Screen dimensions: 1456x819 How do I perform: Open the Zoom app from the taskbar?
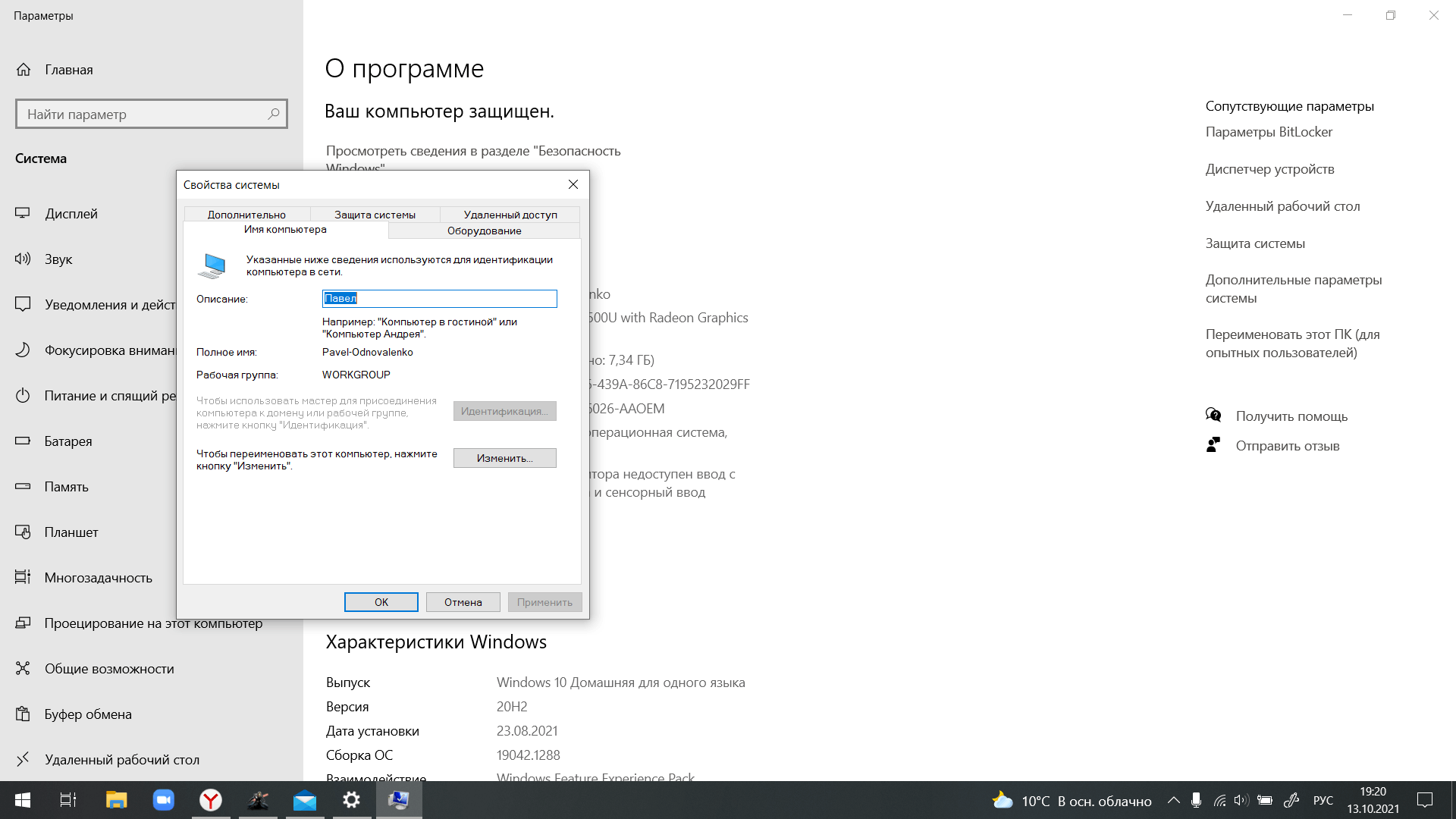point(164,800)
